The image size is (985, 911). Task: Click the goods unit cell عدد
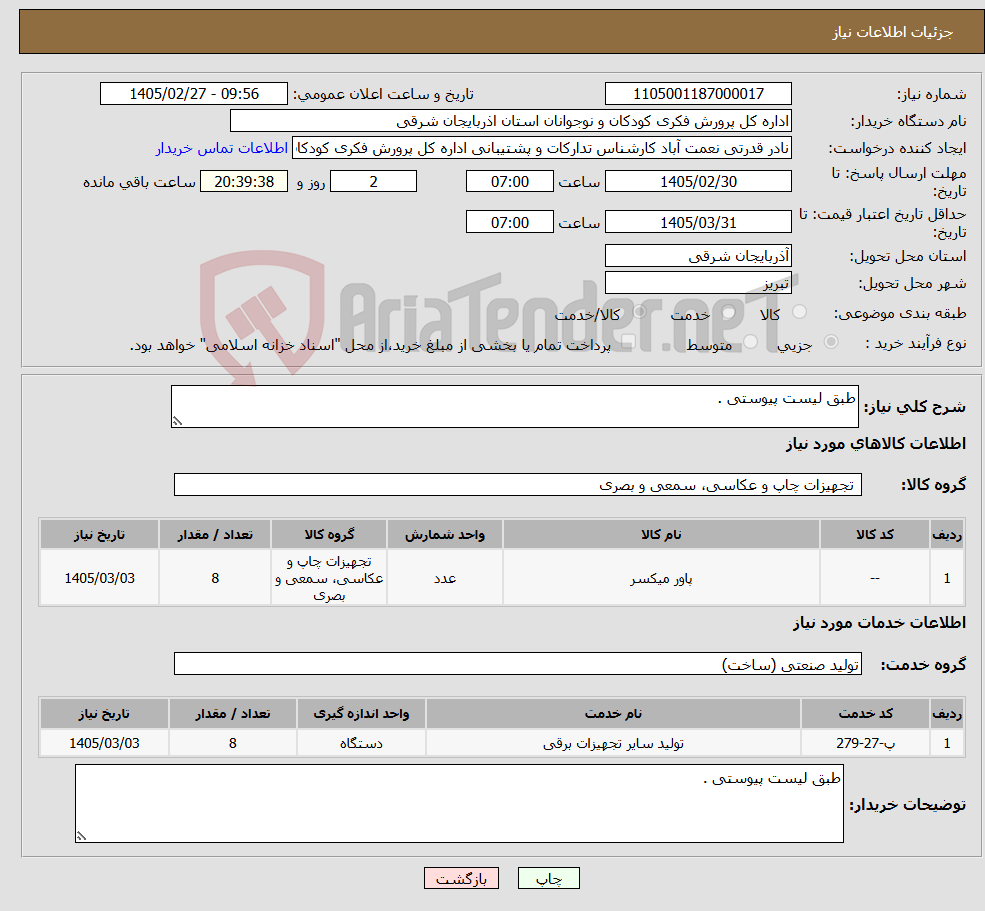(444, 578)
